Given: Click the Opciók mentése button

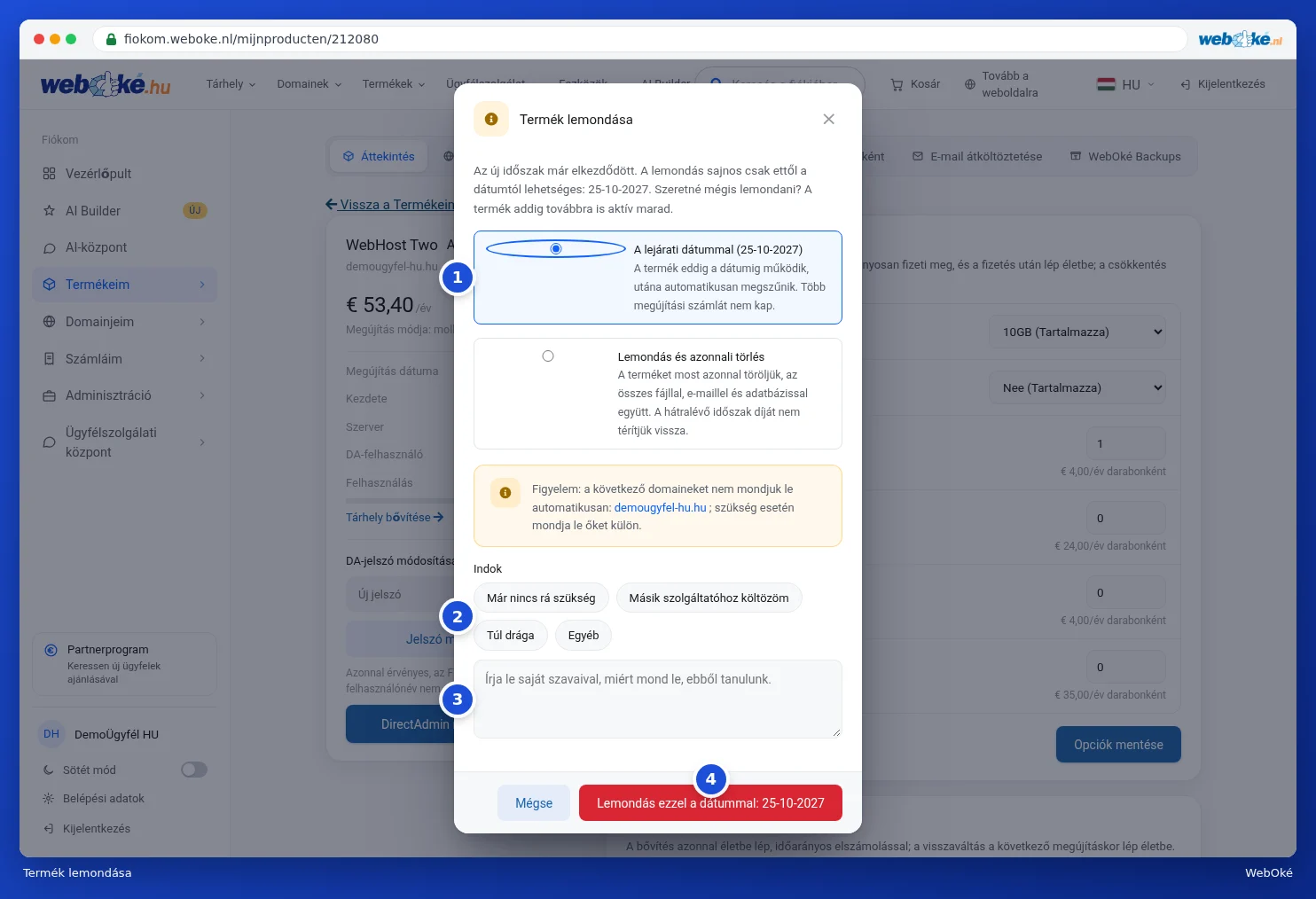Looking at the screenshot, I should click(1118, 745).
